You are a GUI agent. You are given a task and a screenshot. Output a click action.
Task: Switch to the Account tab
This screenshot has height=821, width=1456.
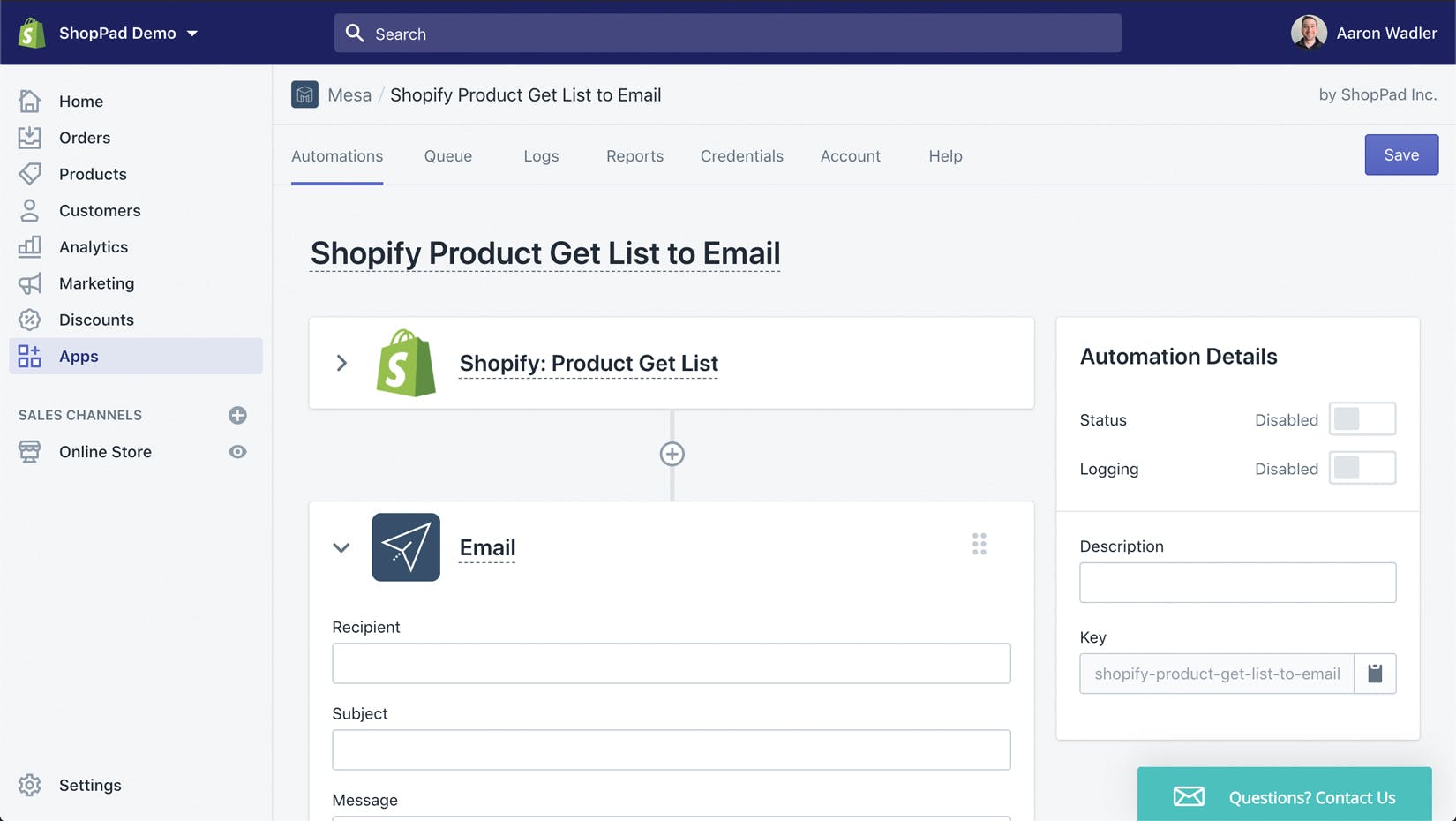click(x=850, y=155)
